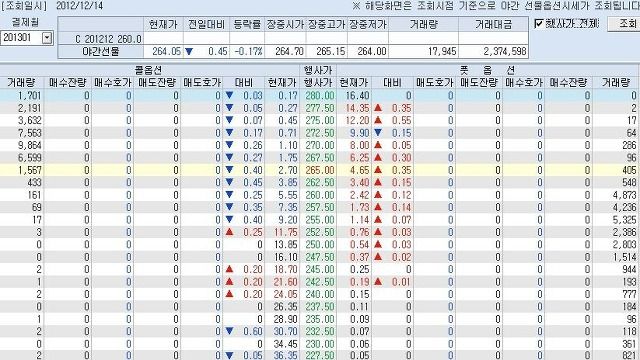Select the strike price 252.50 cell
The width and height of the screenshot is (640, 360).
point(319,232)
